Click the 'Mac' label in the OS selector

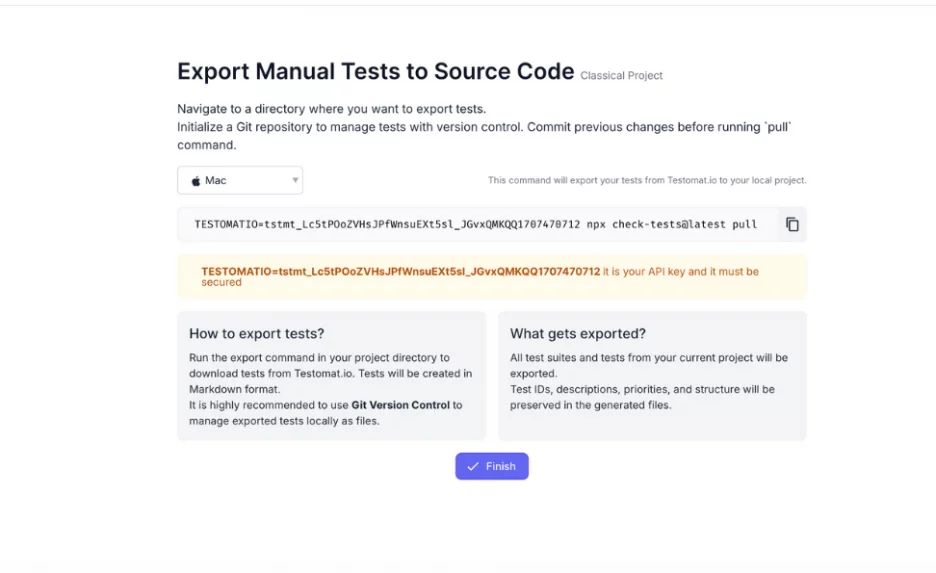pyautogui.click(x=216, y=181)
